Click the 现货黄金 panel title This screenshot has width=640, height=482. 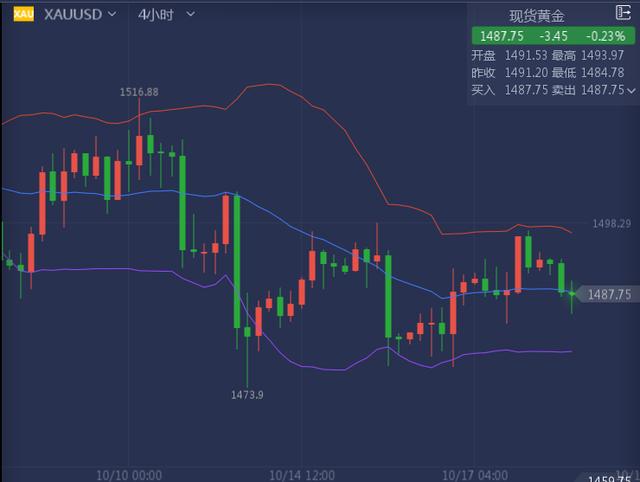537,15
